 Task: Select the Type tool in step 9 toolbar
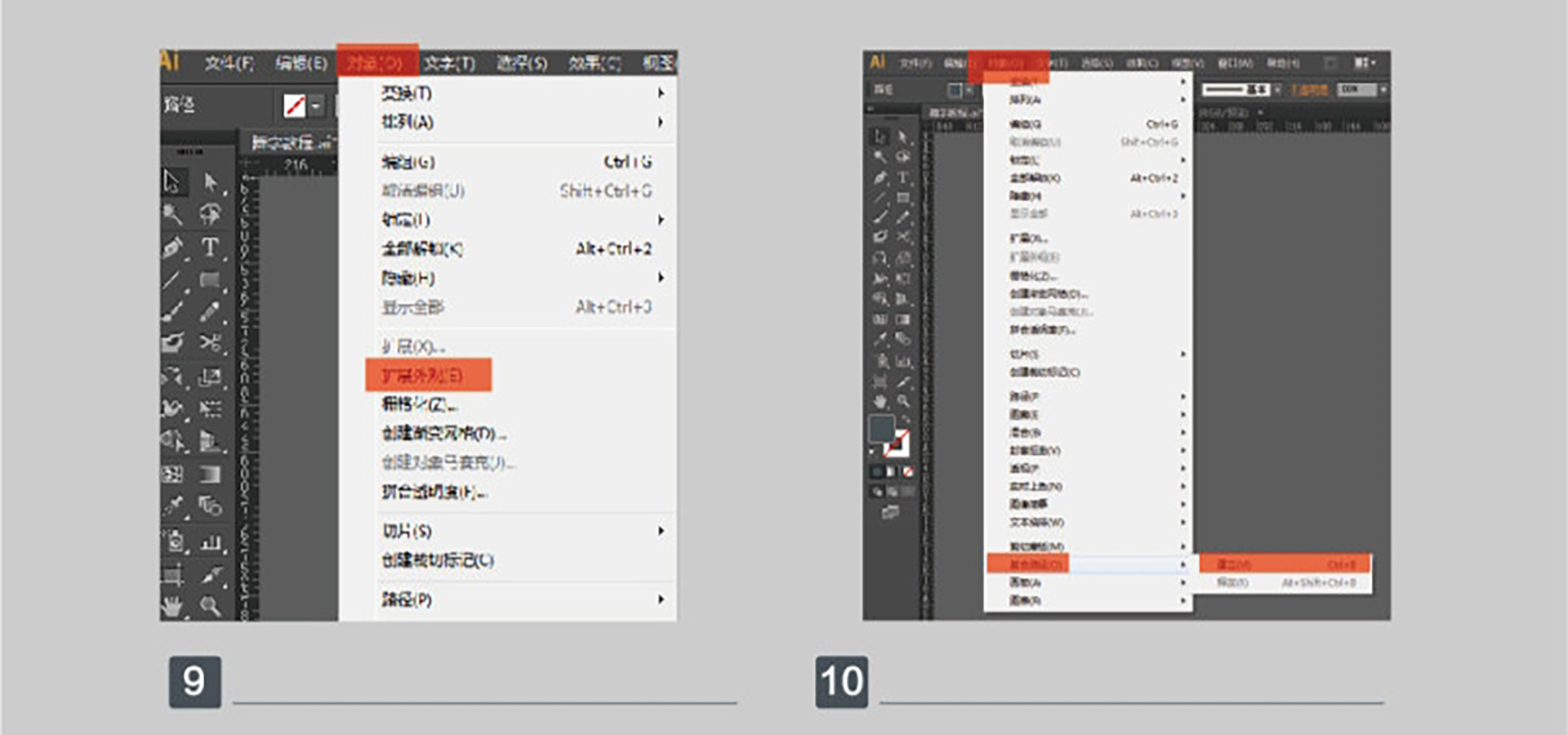click(x=210, y=247)
